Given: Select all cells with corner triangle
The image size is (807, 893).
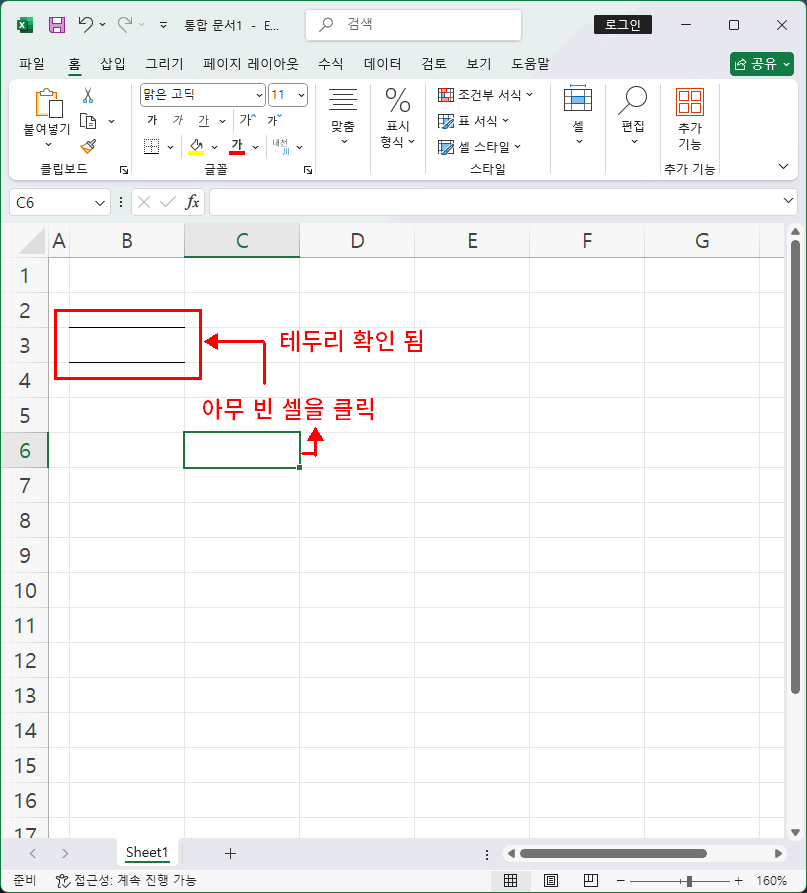Looking at the screenshot, I should tap(32, 241).
